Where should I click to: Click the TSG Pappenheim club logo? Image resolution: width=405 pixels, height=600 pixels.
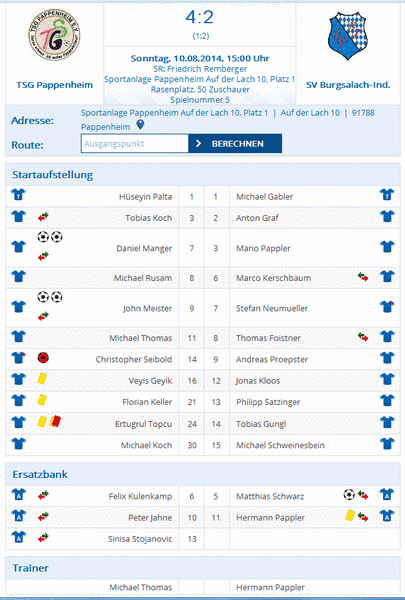pyautogui.click(x=54, y=34)
